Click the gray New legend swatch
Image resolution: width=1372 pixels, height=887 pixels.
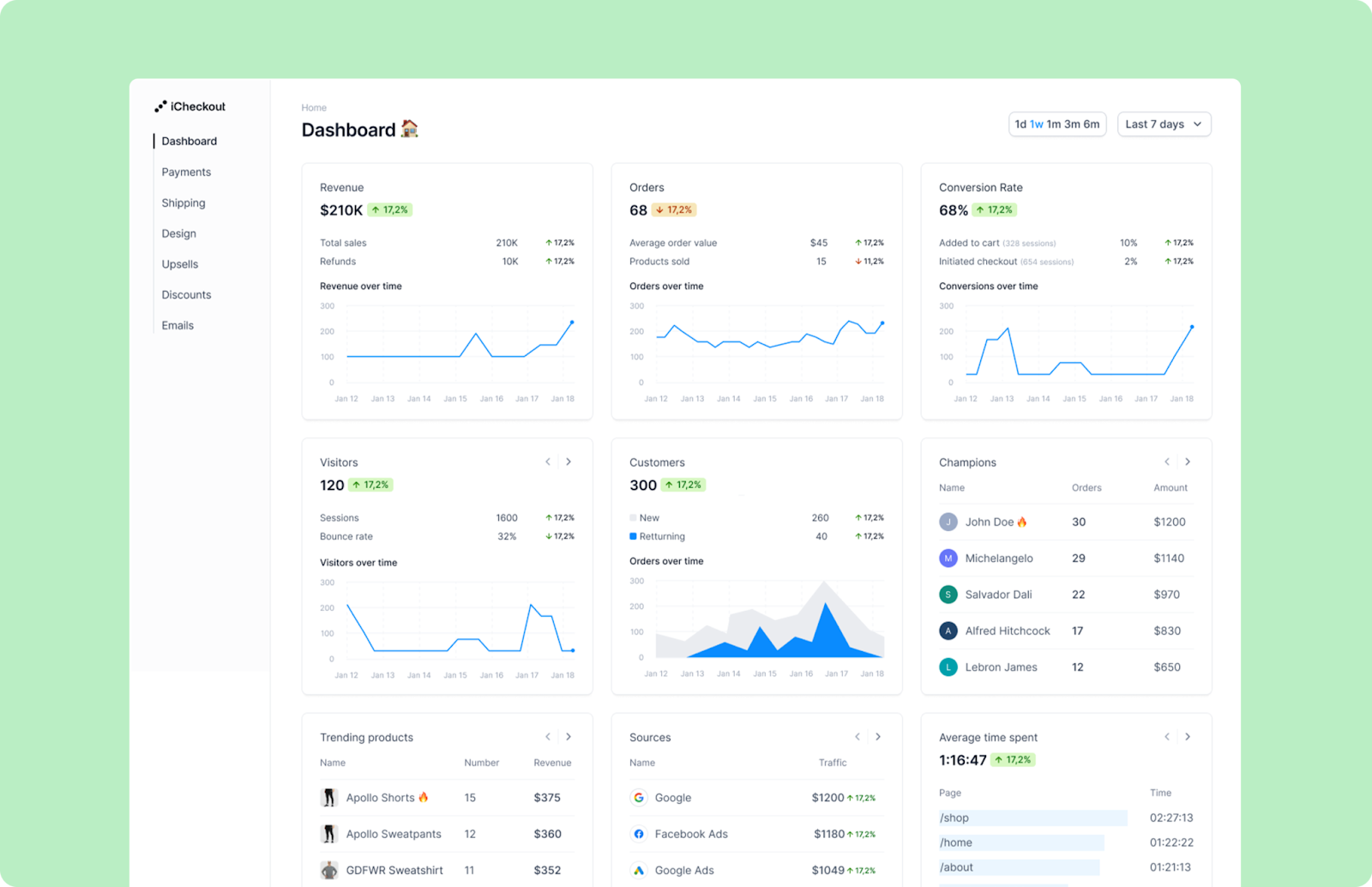(x=633, y=517)
